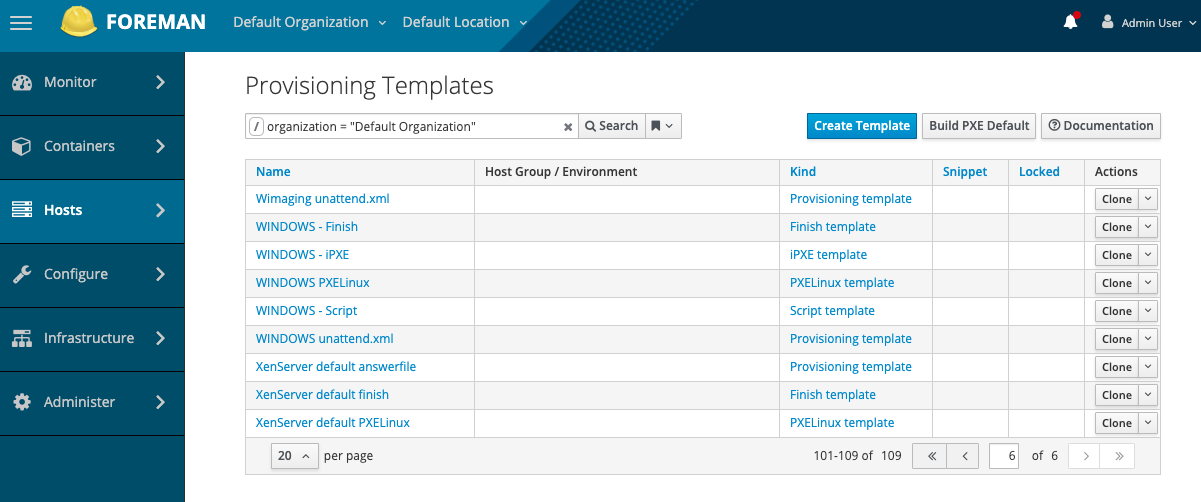The image size is (1201, 502).
Task: Click the Monitor dashboard icon in sidebar
Action: click(x=22, y=83)
